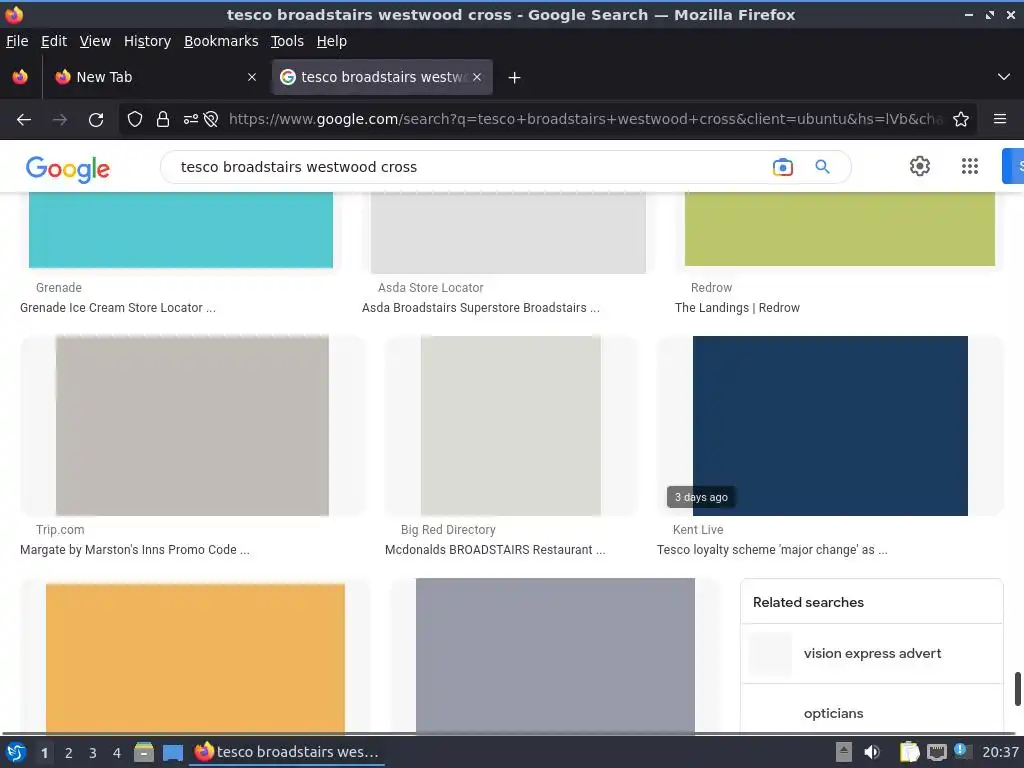Click the page vertical scrollbar handle
The image size is (1024, 768).
pyautogui.click(x=1017, y=689)
